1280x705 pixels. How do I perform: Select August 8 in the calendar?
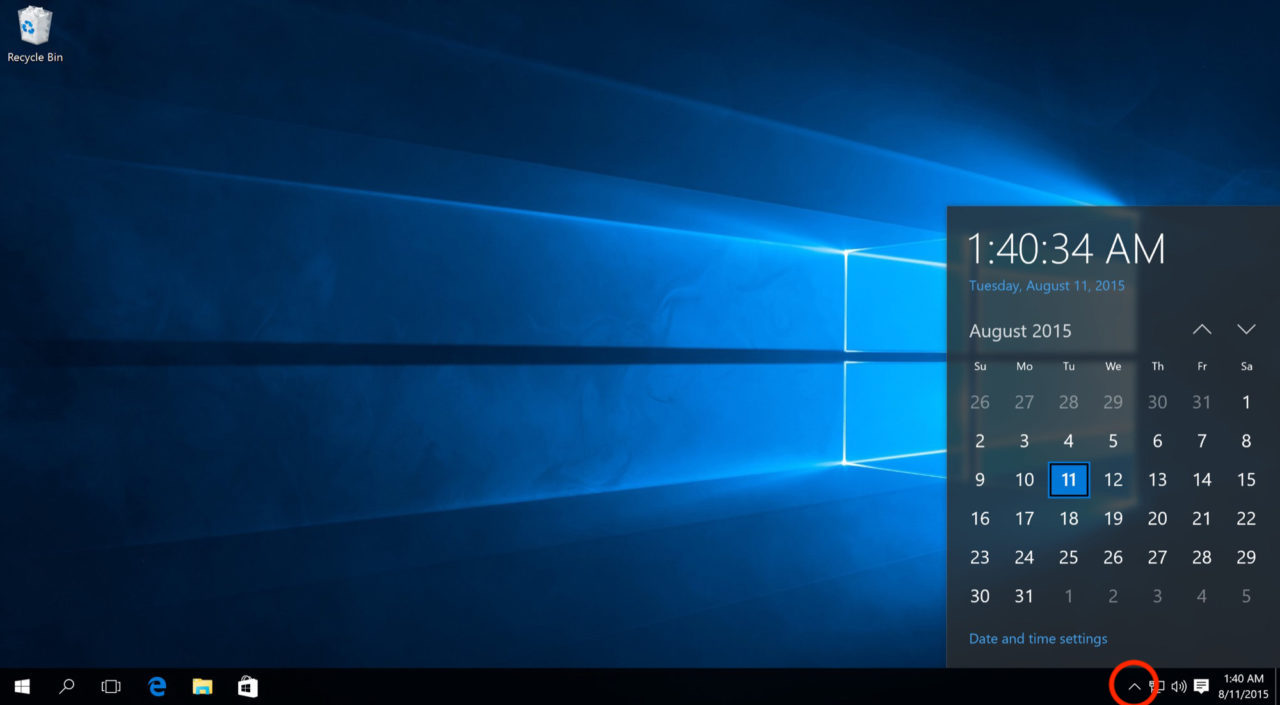[x=1246, y=441]
